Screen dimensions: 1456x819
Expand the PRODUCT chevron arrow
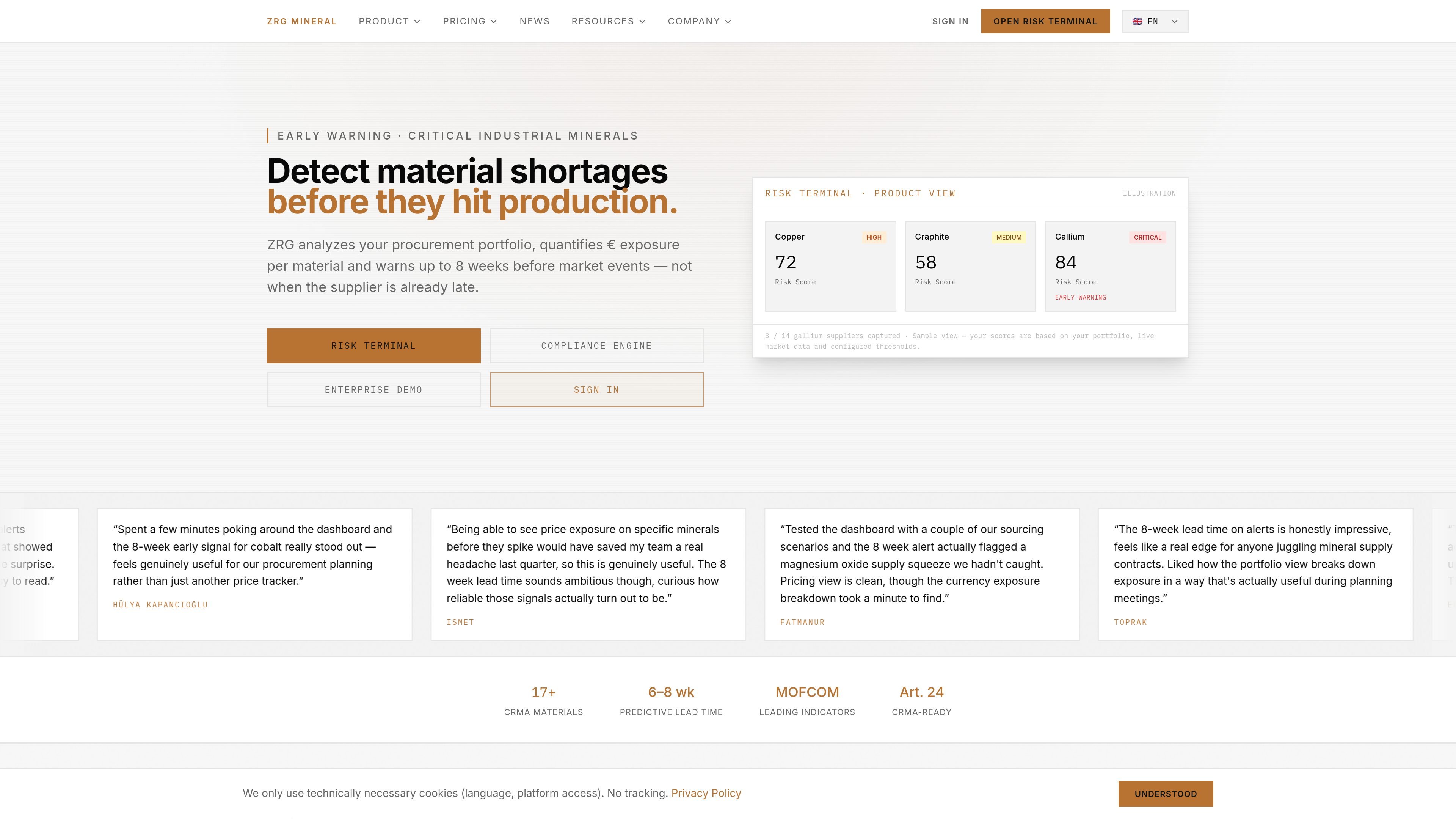point(417,22)
